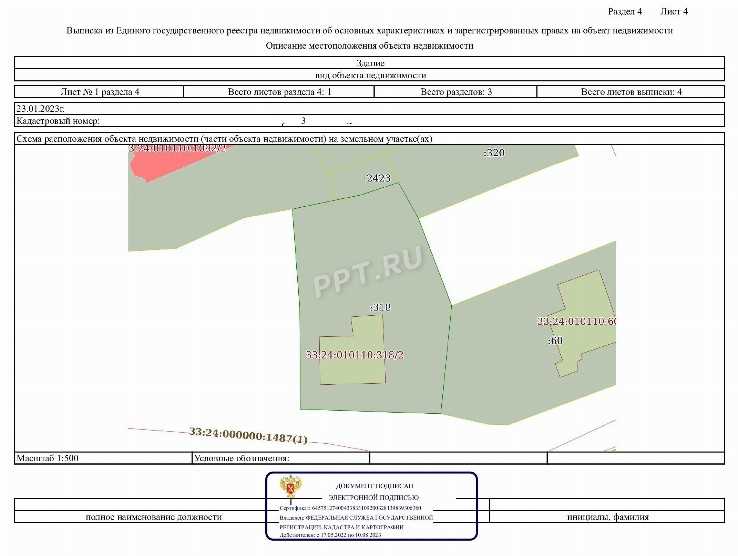
Task: Click cell 'Всего листов раздела 4: 1'
Action: [x=279, y=91]
